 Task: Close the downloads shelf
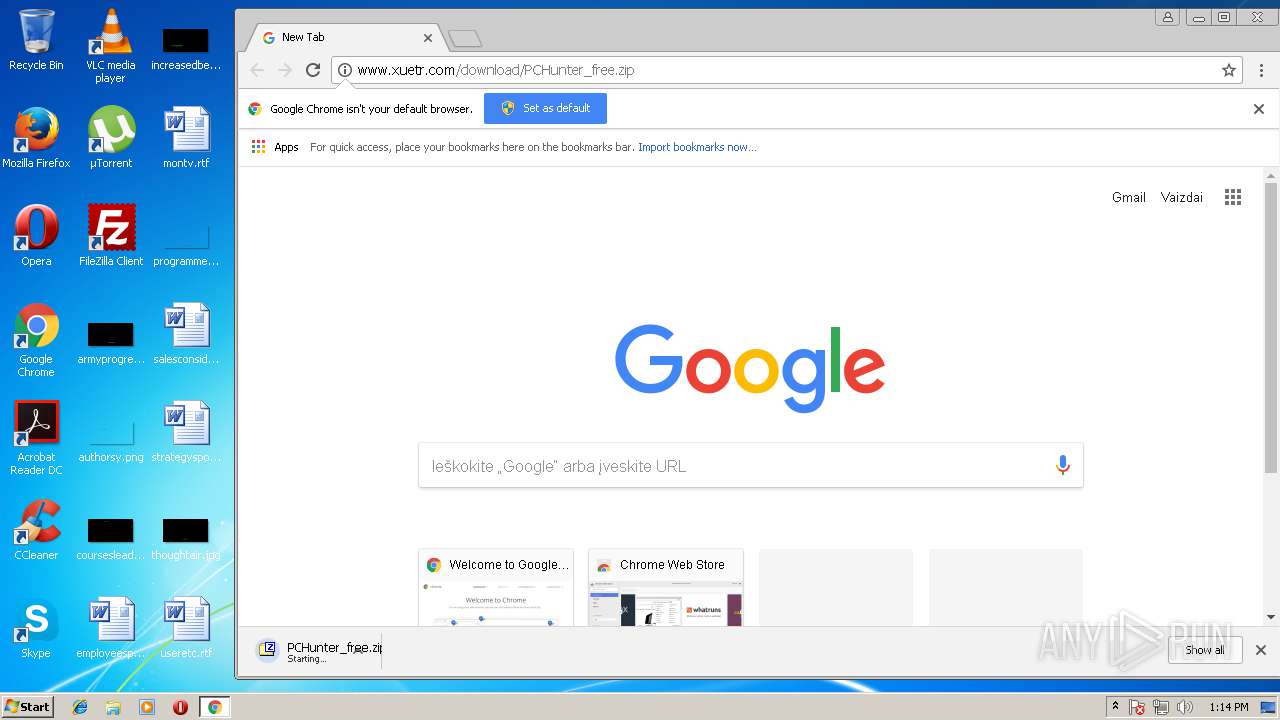pos(1261,650)
